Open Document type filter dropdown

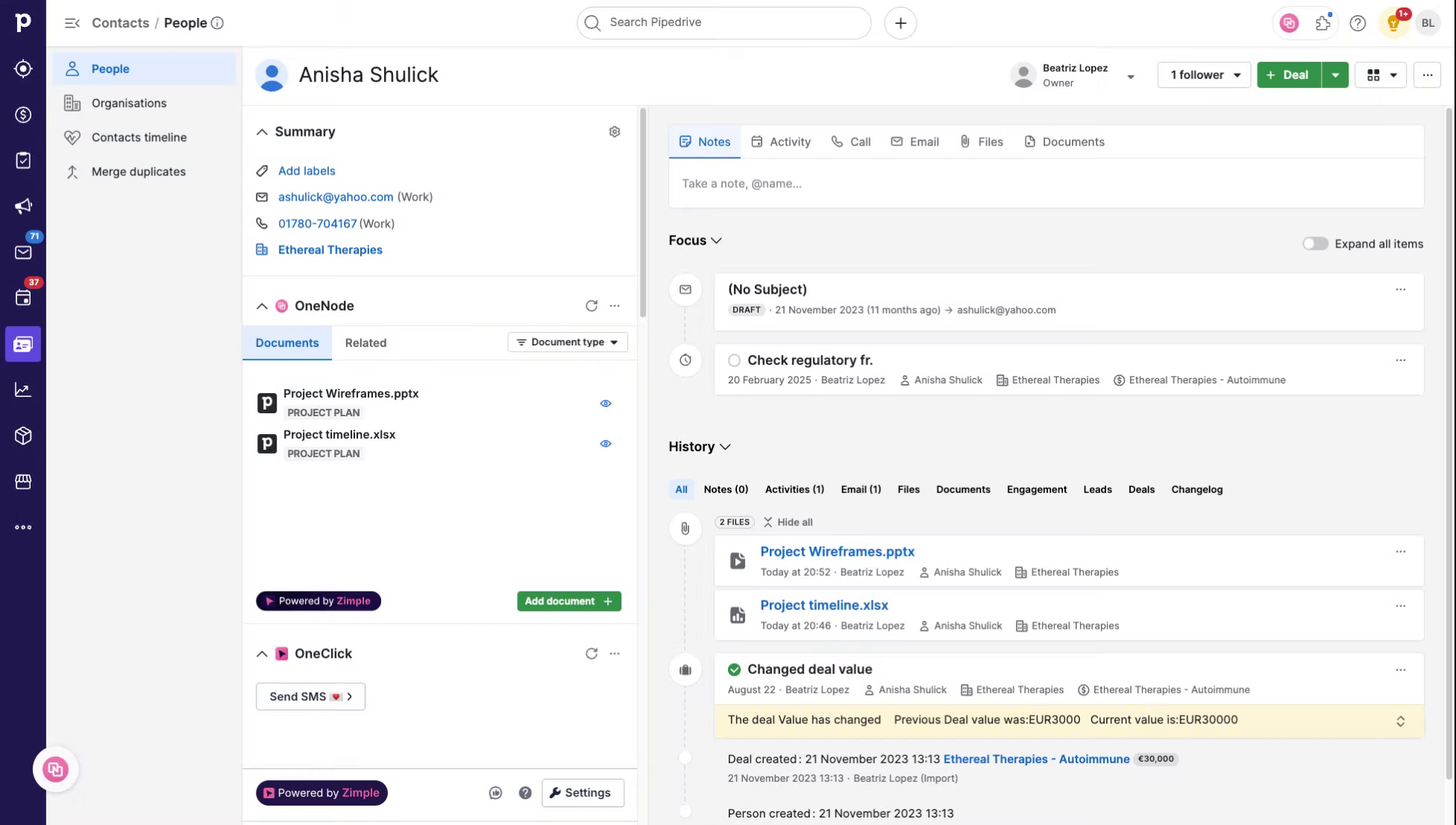pyautogui.click(x=568, y=342)
